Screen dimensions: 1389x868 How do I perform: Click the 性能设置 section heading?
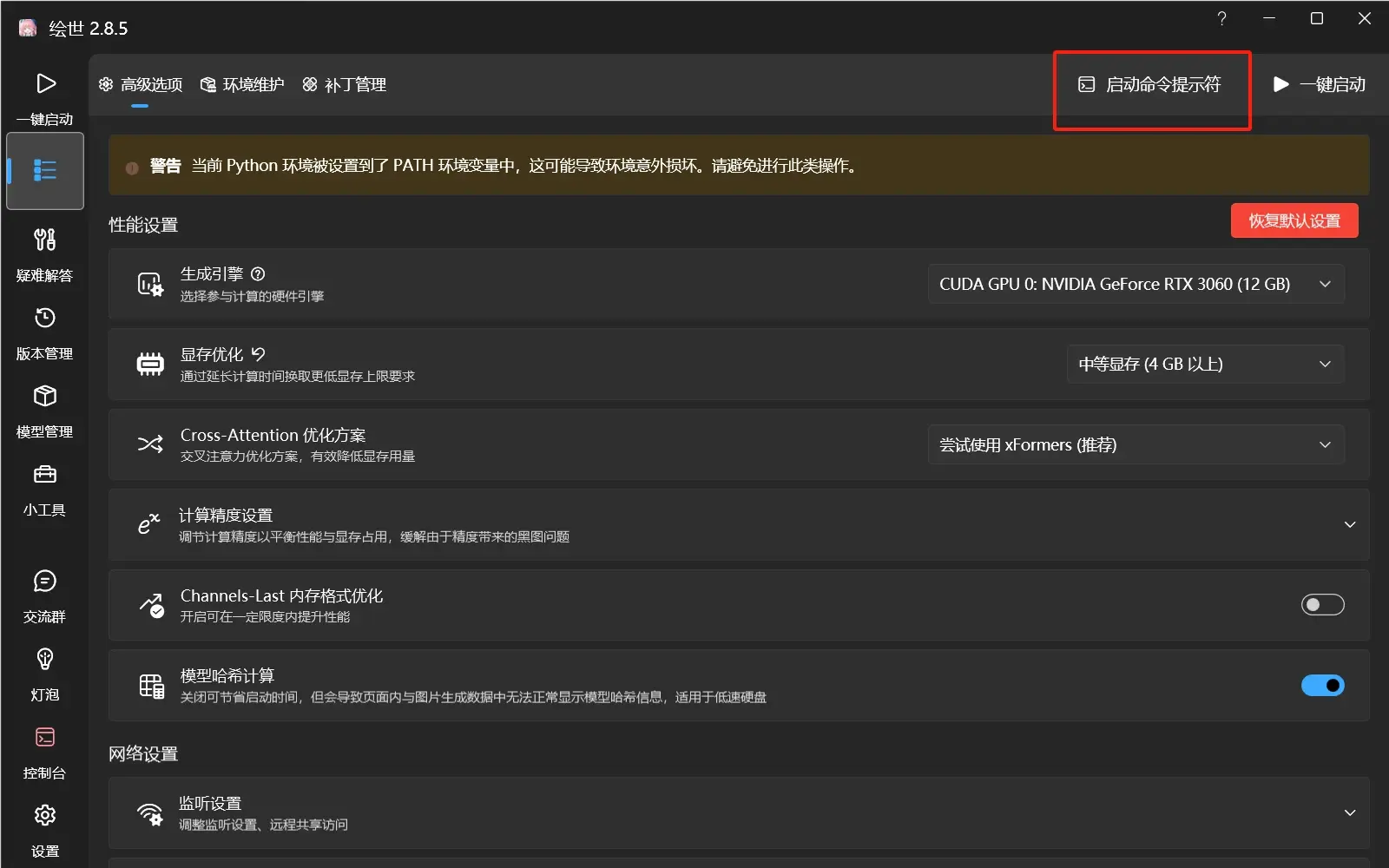point(143,225)
